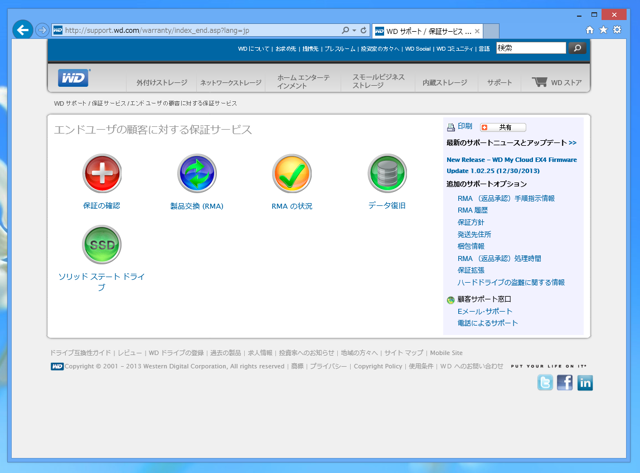The height and width of the screenshot is (473, 640).
Task: Open 電話によるサポート link
Action: tap(487, 323)
